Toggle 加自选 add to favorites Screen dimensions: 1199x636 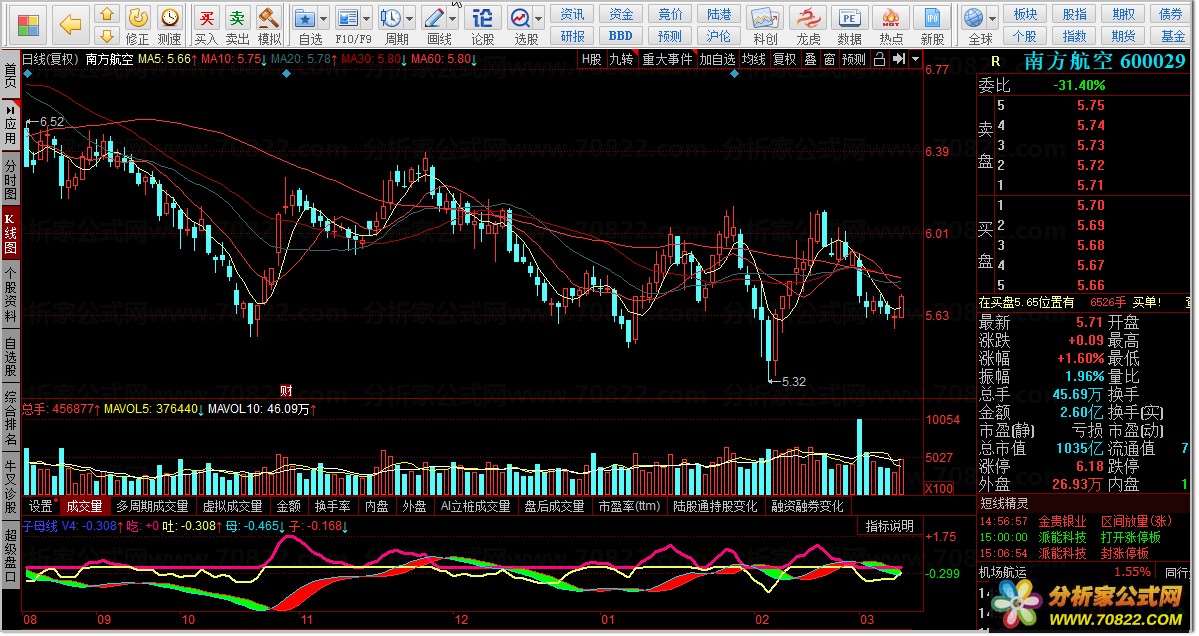[717, 59]
